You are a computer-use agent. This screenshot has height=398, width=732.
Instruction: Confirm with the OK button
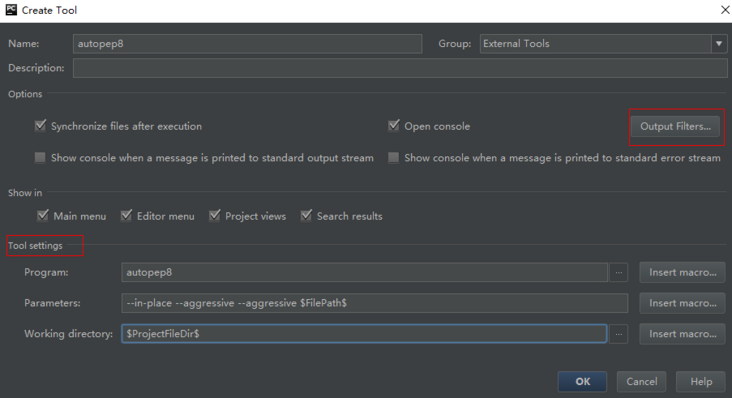point(582,382)
